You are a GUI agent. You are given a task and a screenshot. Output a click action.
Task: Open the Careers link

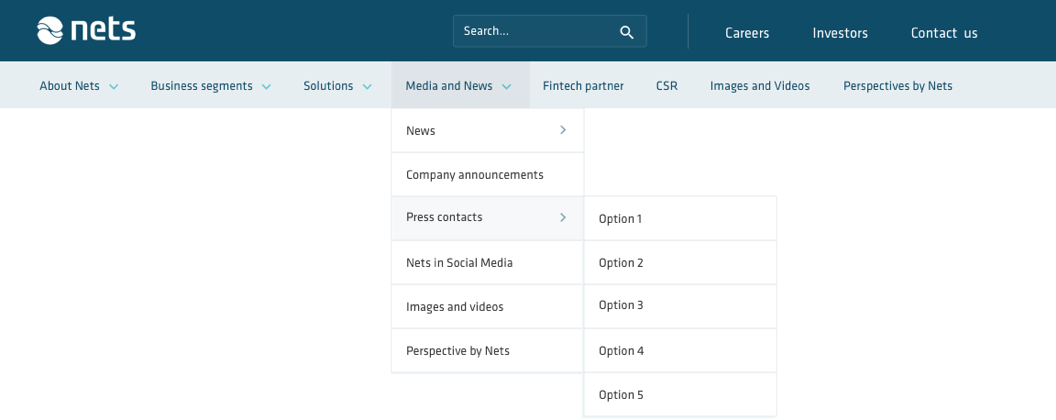point(747,33)
